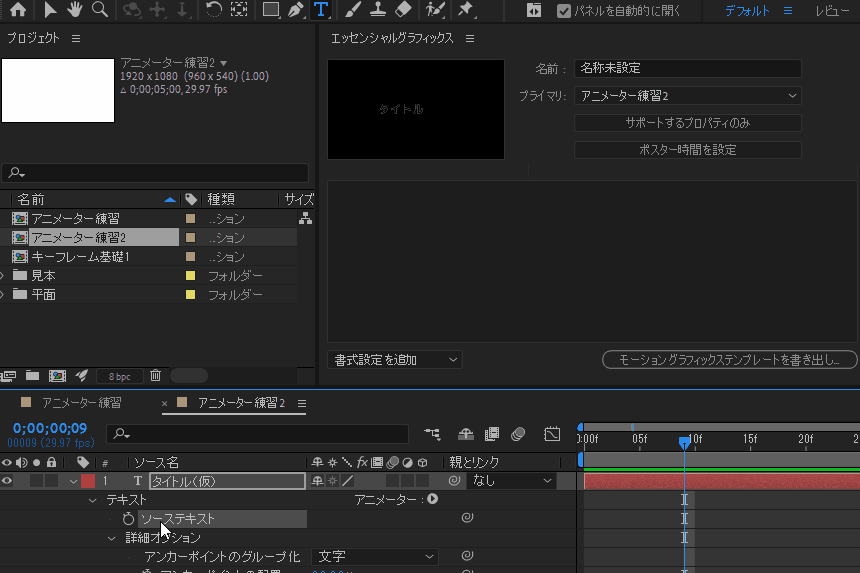Collapse the タイトル(仮) layer properties
Viewport: 860px width, 573px height.
73,481
